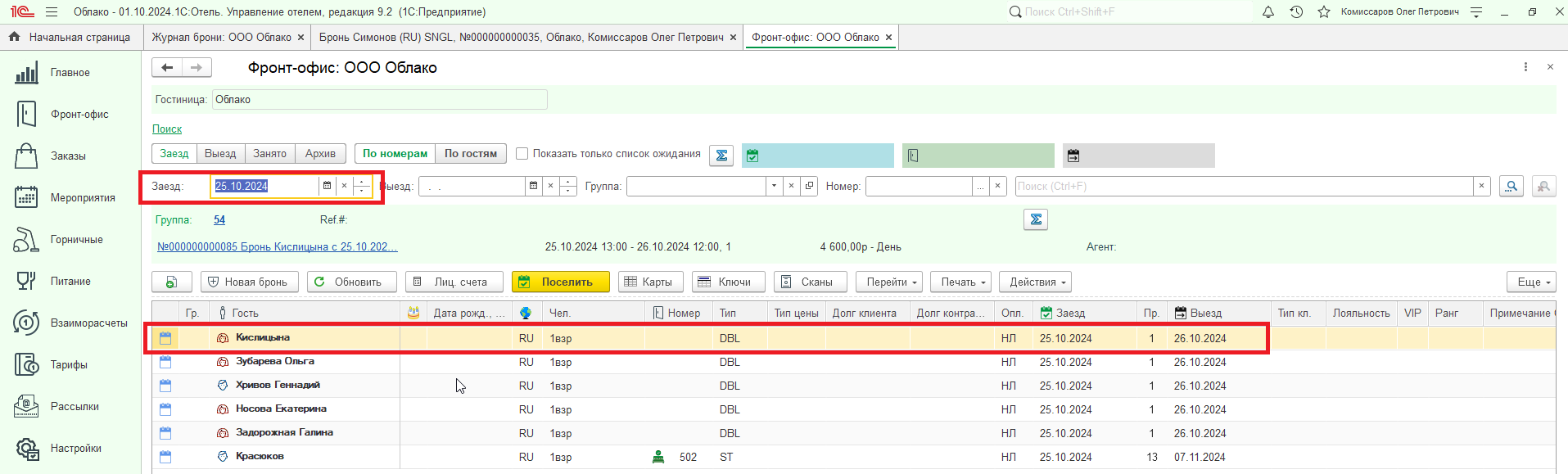The image size is (1568, 474).
Task: Click sigma totals icon next to waiting list checkbox
Action: click(x=721, y=156)
